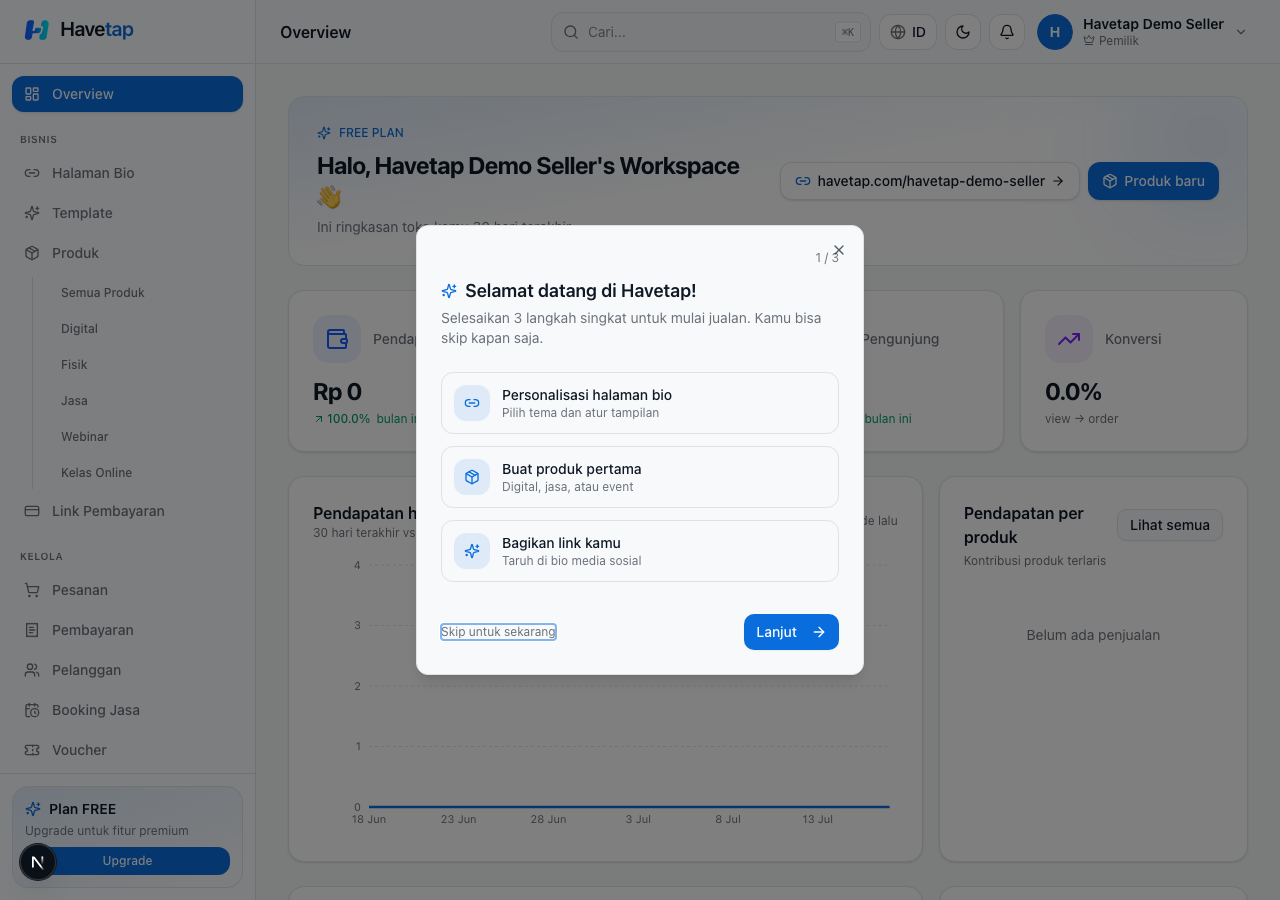Click the Pelanggan users icon

(x=32, y=670)
